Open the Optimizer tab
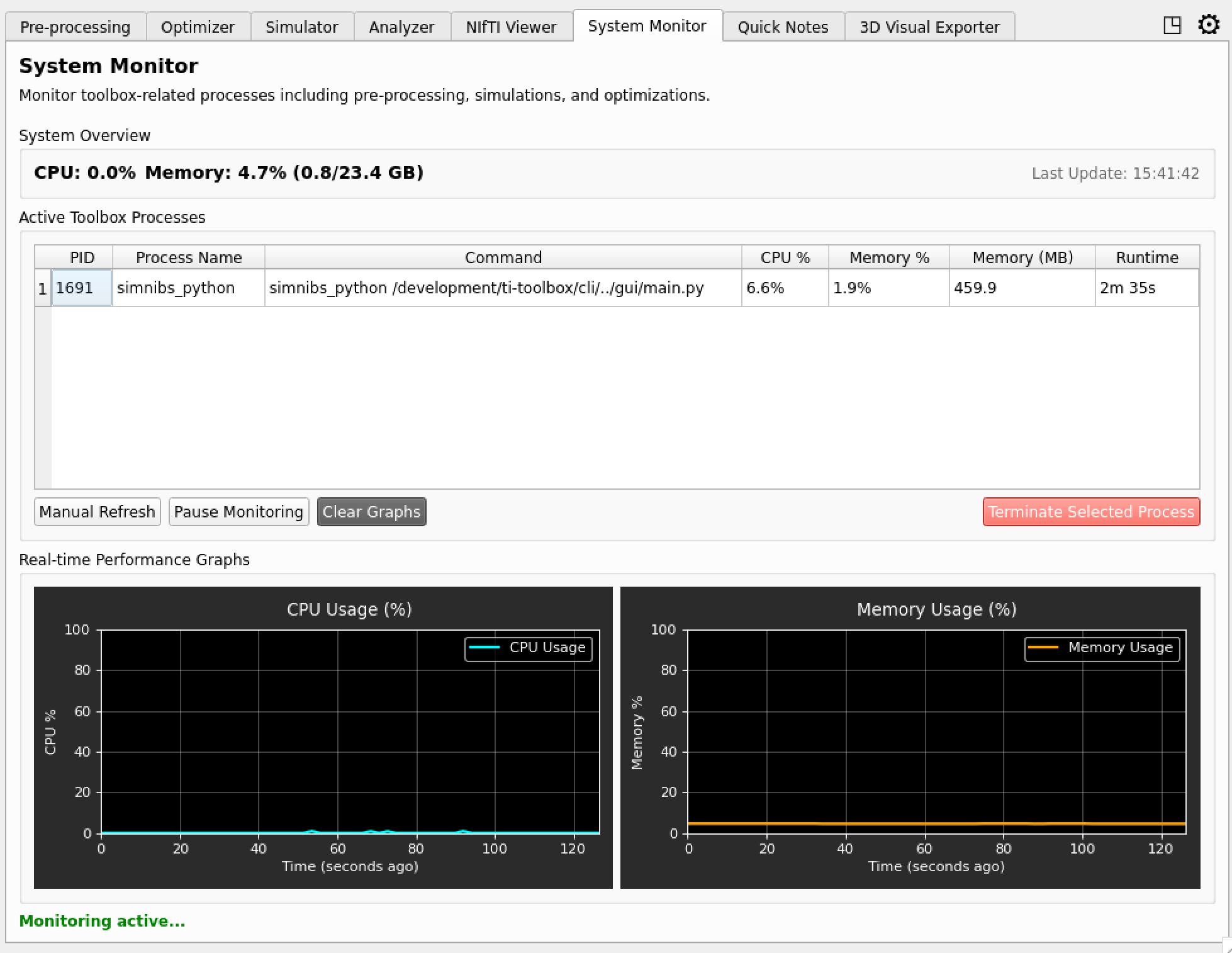 coord(198,26)
